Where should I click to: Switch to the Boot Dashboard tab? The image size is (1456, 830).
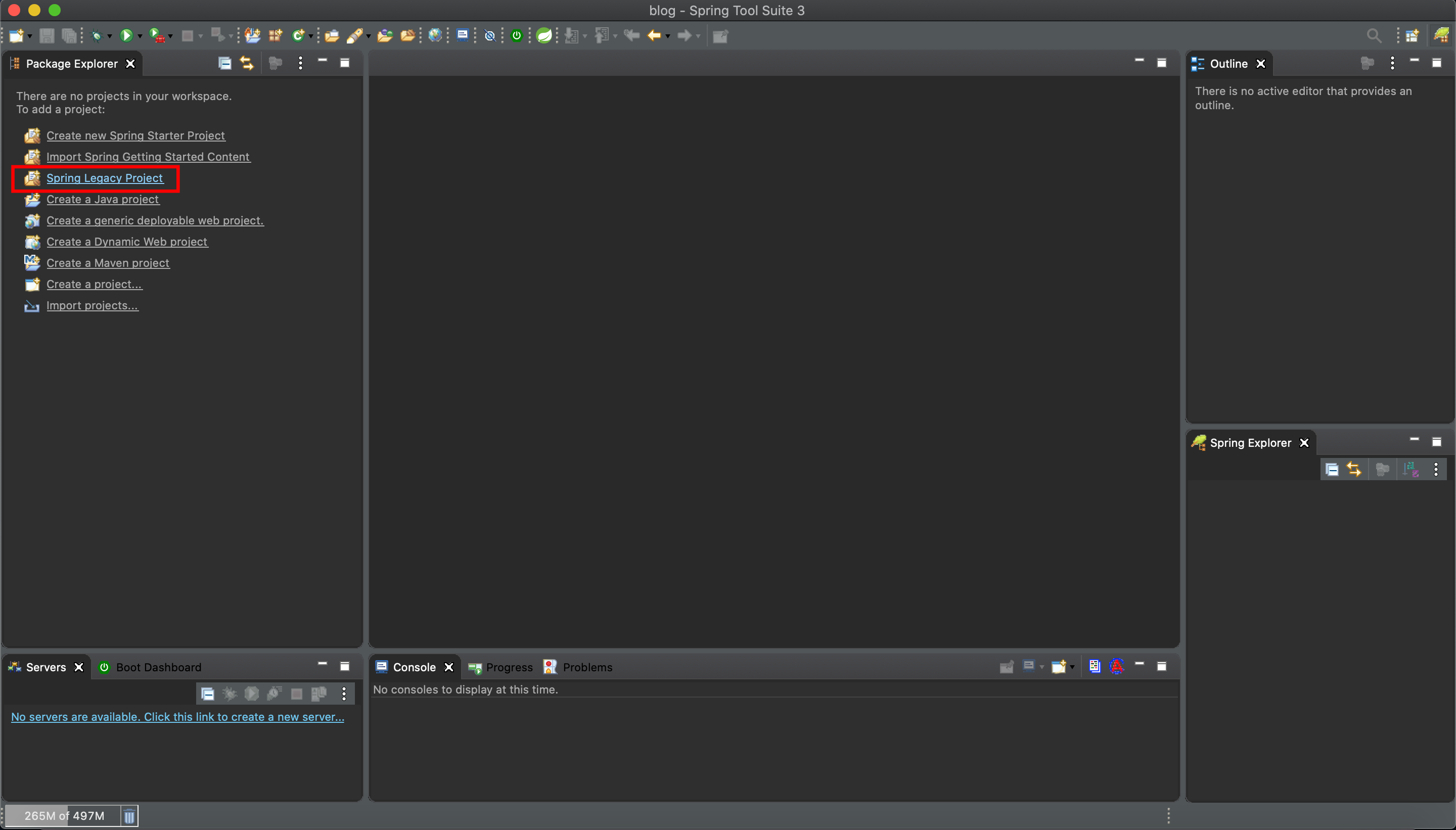point(158,667)
